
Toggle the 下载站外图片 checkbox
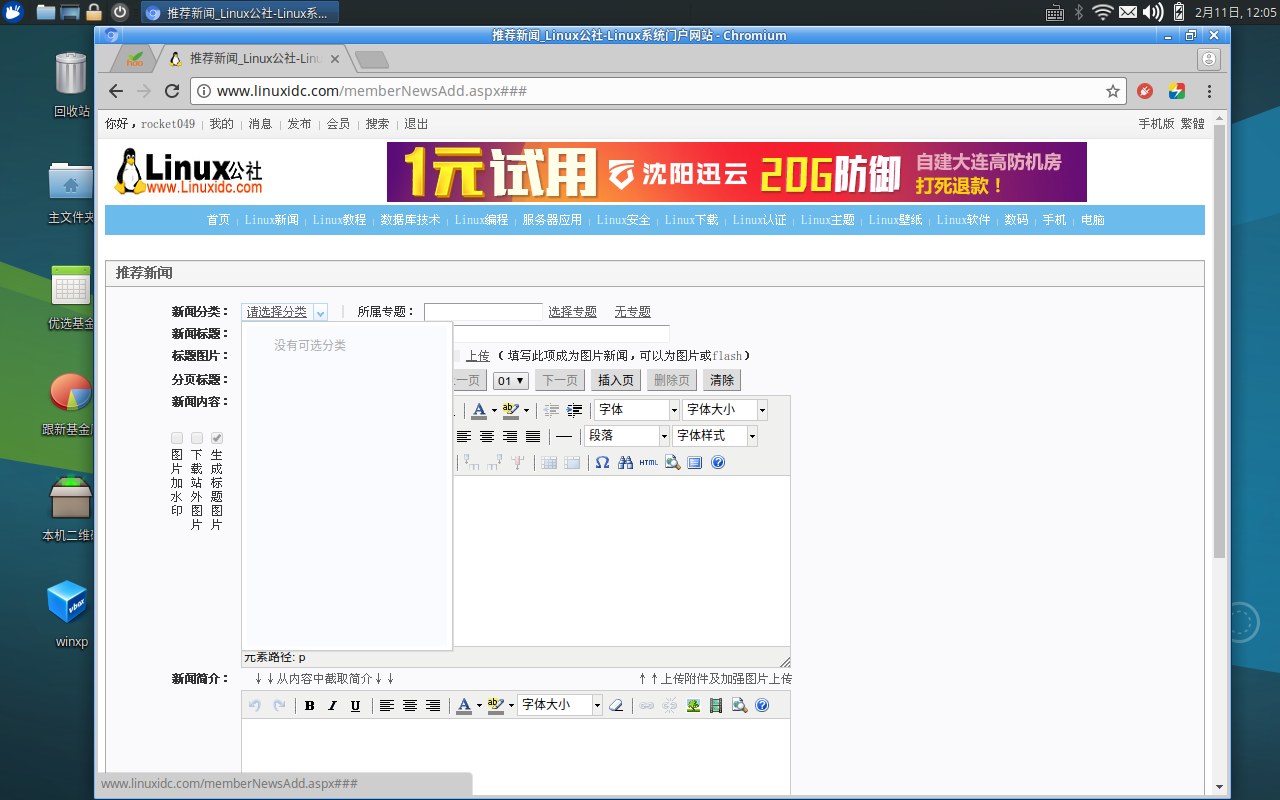197,438
